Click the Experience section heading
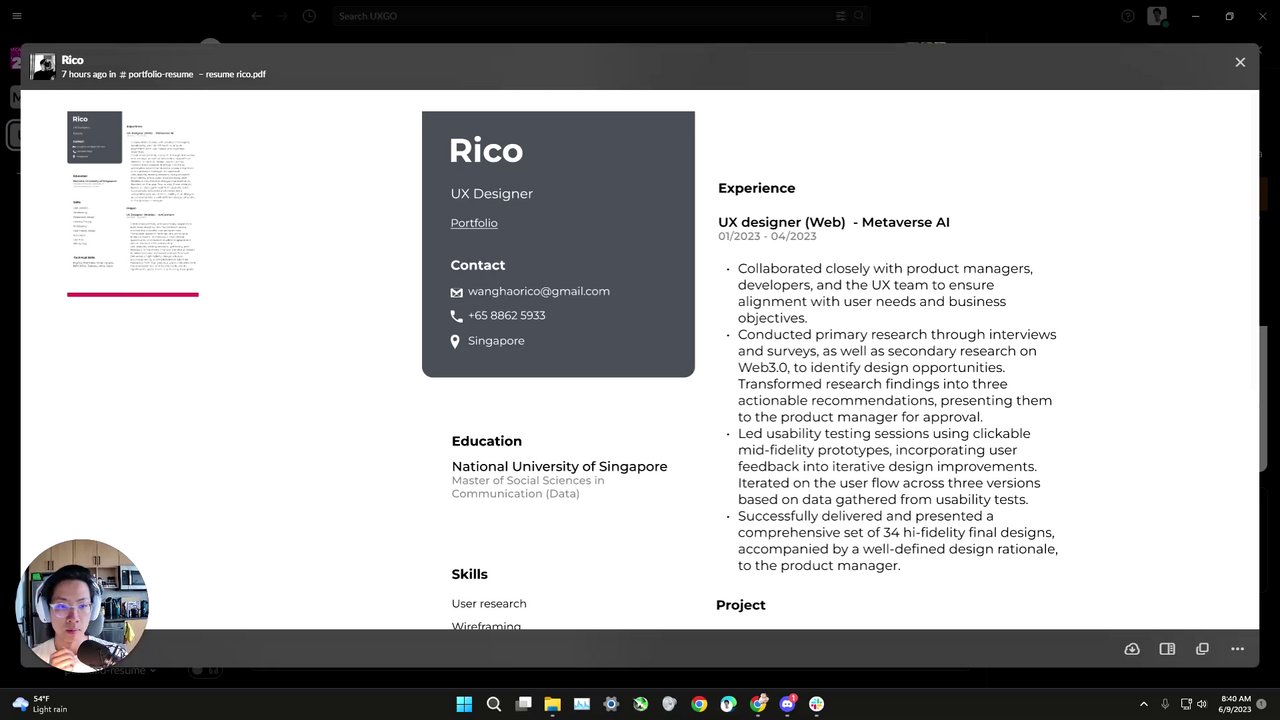The image size is (1280, 720). pos(757,188)
